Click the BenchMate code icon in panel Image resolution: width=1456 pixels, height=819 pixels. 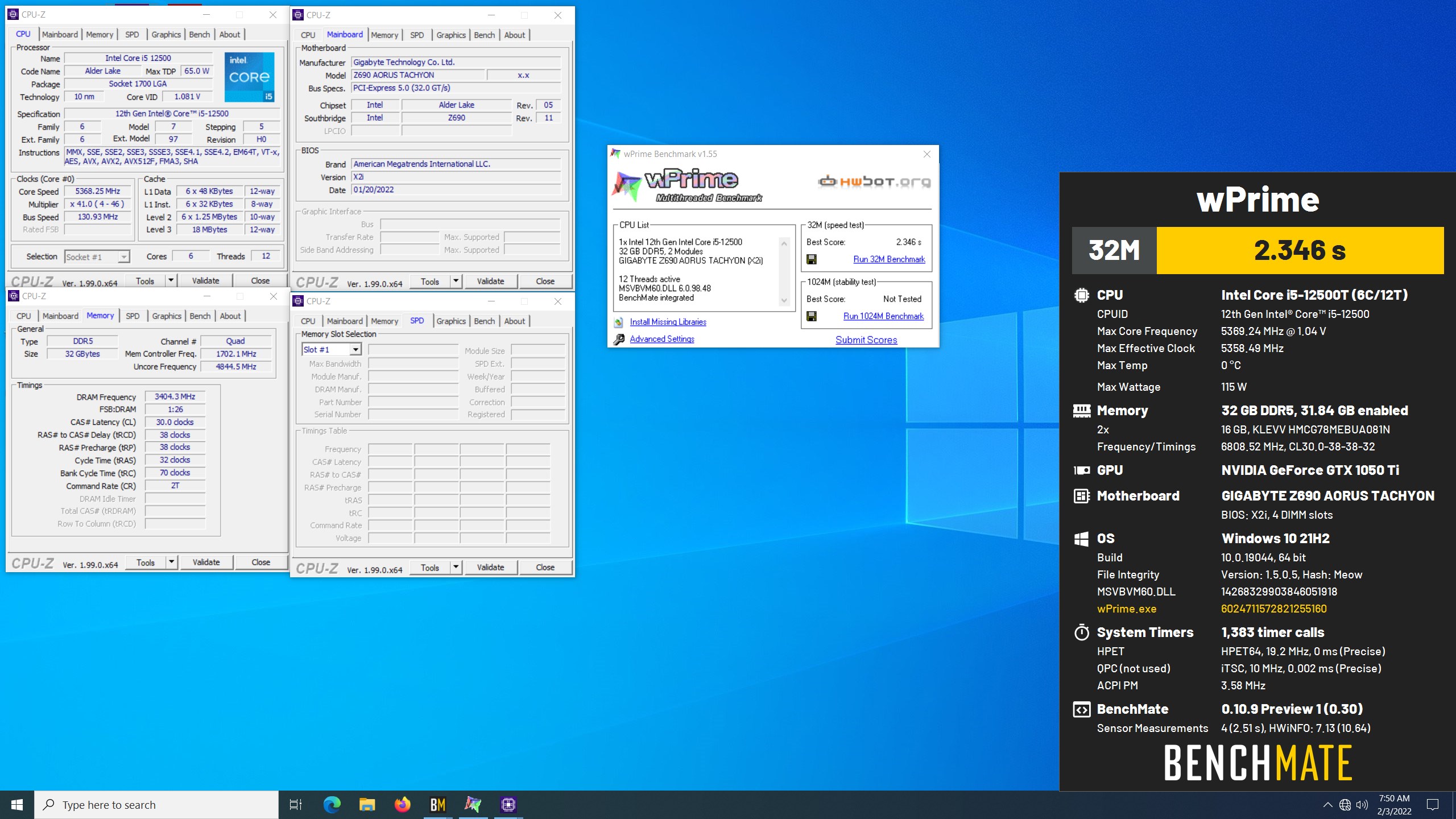1081,709
